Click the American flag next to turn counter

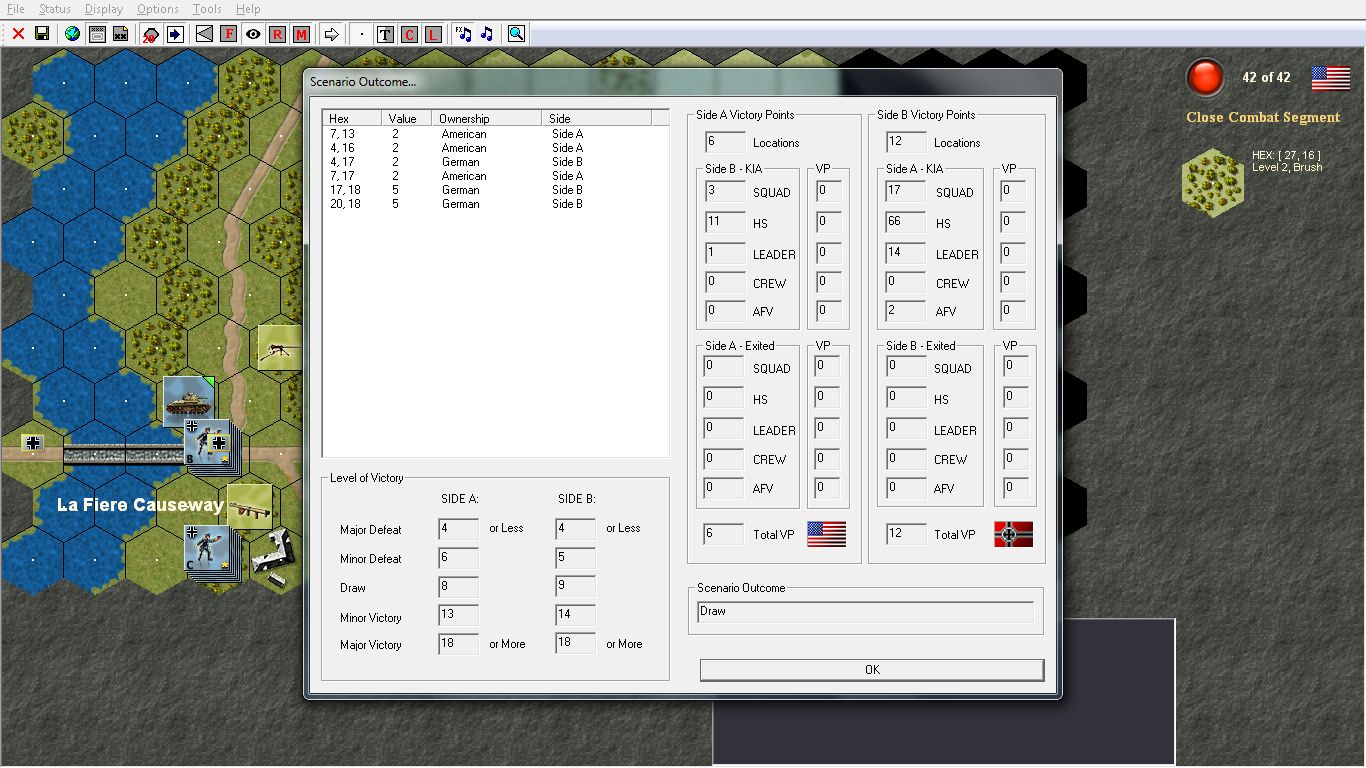coord(1330,78)
